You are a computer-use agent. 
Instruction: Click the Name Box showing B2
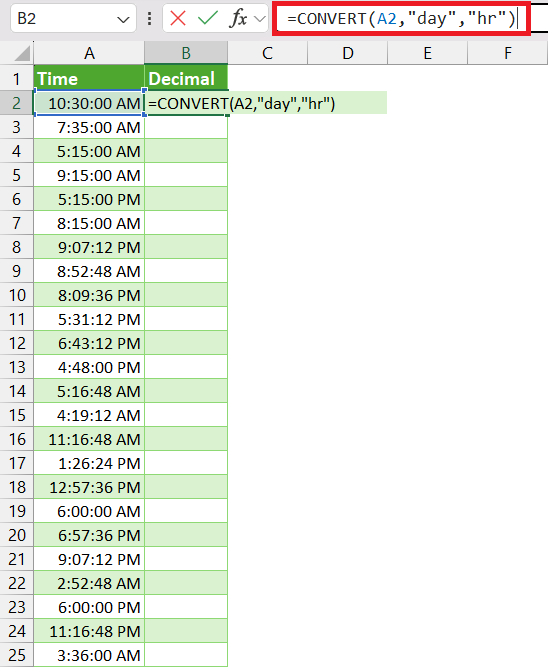73,18
